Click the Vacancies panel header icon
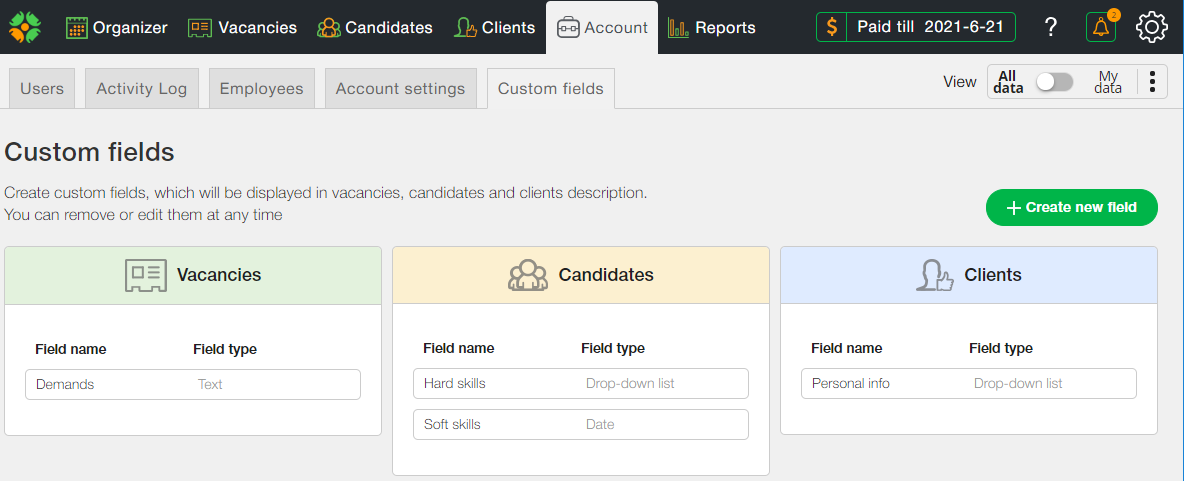 145,275
